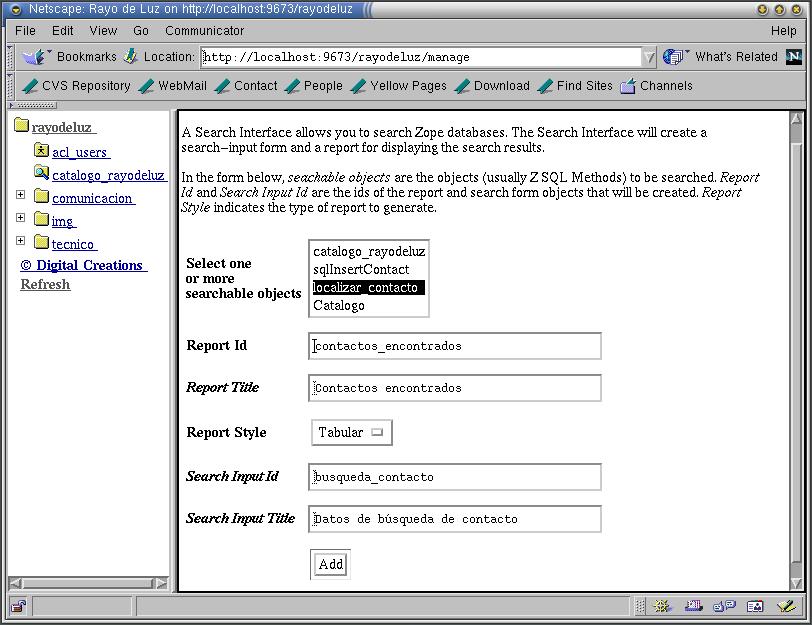This screenshot has width=812, height=625.
Task: Expand the img tree node
Action: (x=20, y=217)
